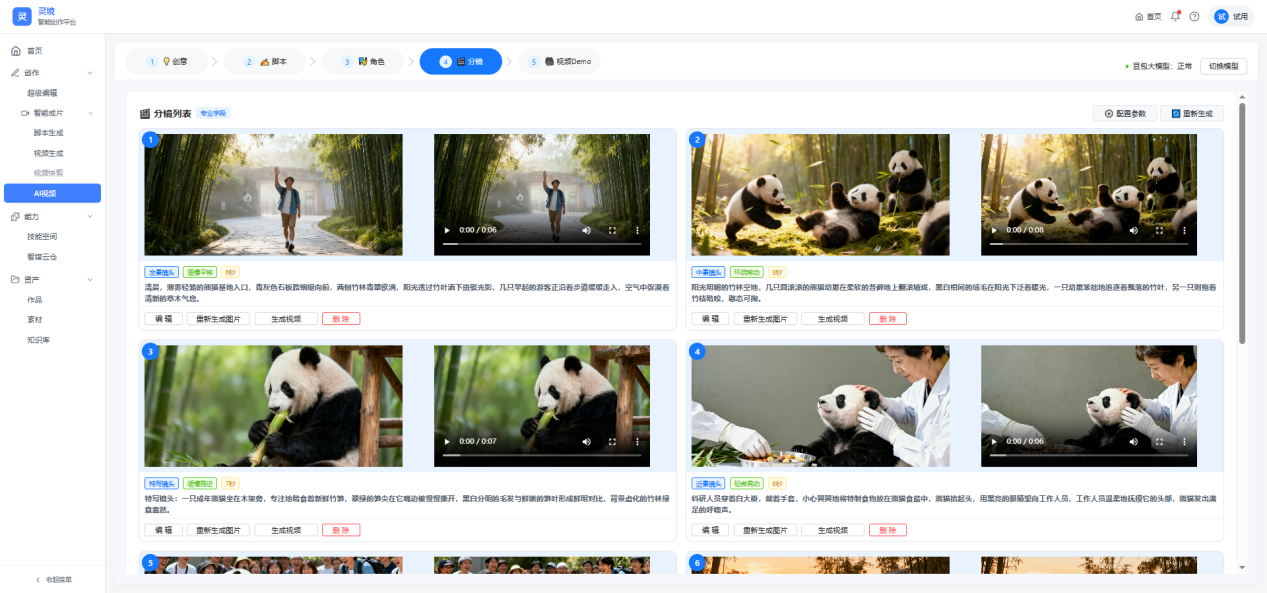Go to step 2 脚本

tap(265, 61)
